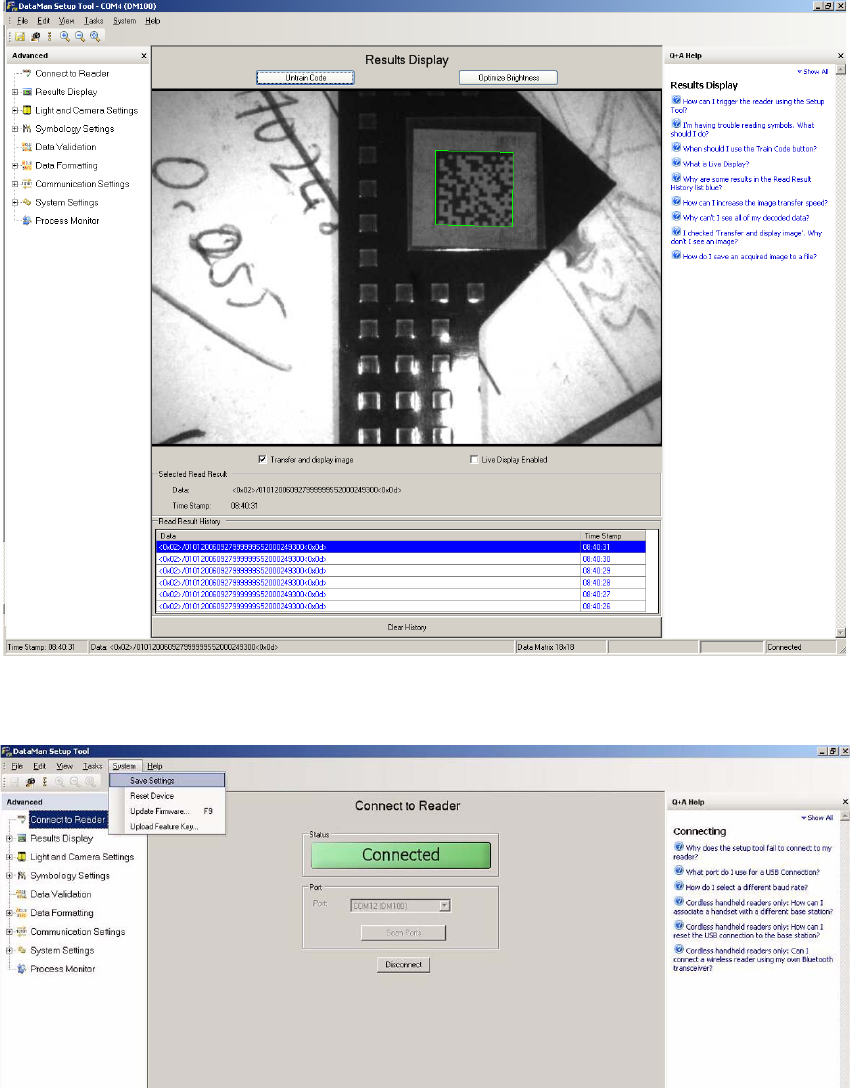Screen dimensions: 850x1088
Task: Open the Data Validation icon in the bottom window tree
Action: point(22,894)
